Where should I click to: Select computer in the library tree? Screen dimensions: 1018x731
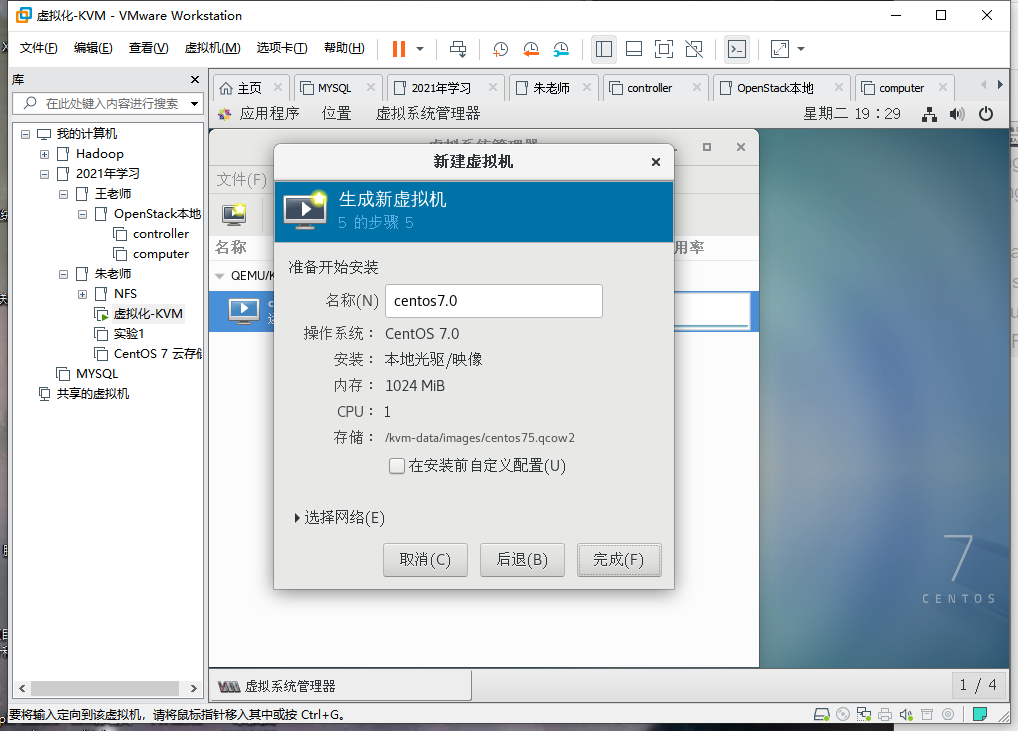point(160,254)
